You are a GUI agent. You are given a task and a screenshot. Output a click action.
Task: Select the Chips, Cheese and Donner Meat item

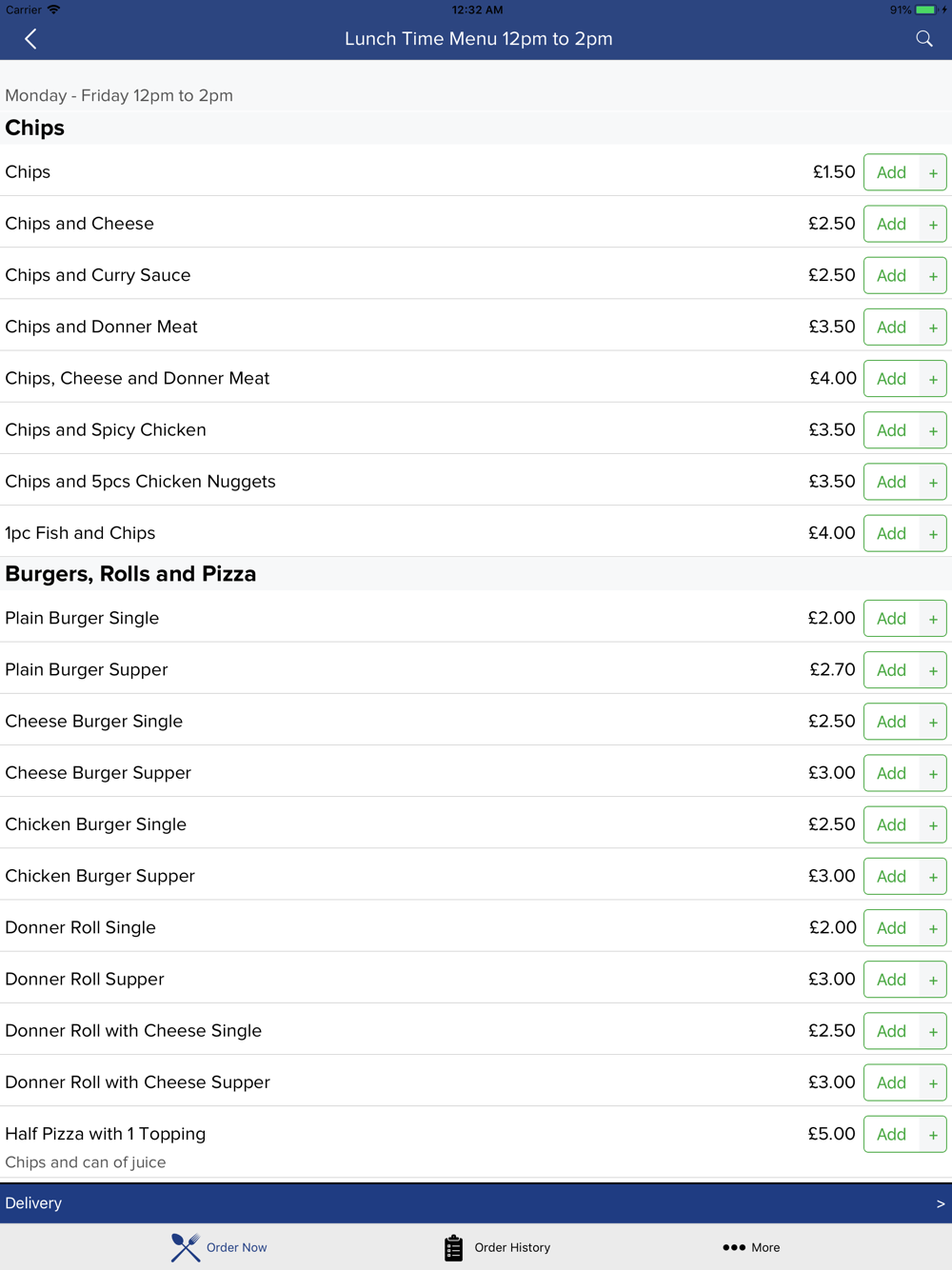pyautogui.click(x=137, y=379)
